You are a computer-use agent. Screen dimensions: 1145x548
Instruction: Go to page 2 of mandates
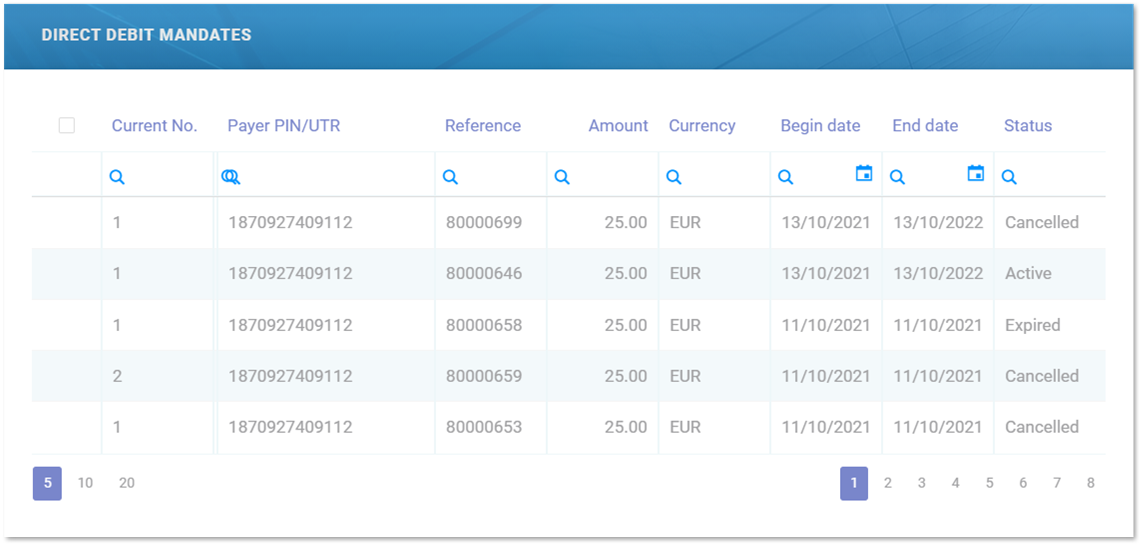tap(888, 483)
